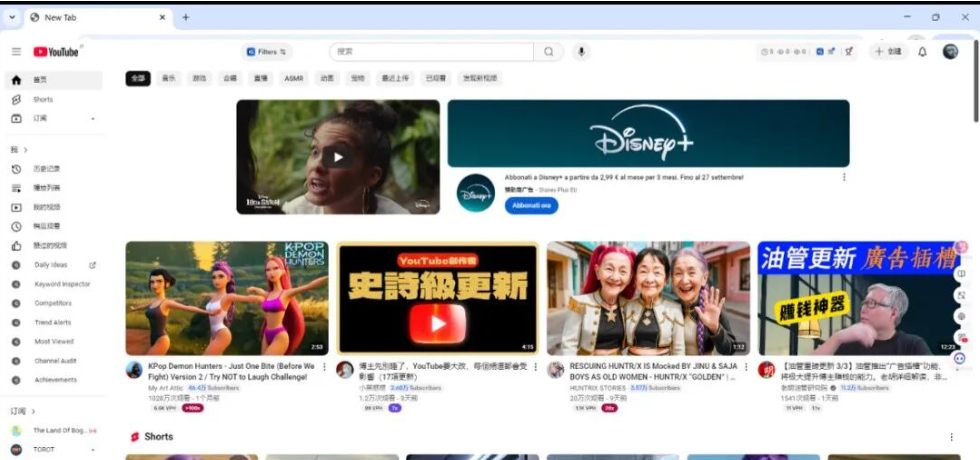Open the Filters dropdown
This screenshot has height=460, width=980.
267,52
